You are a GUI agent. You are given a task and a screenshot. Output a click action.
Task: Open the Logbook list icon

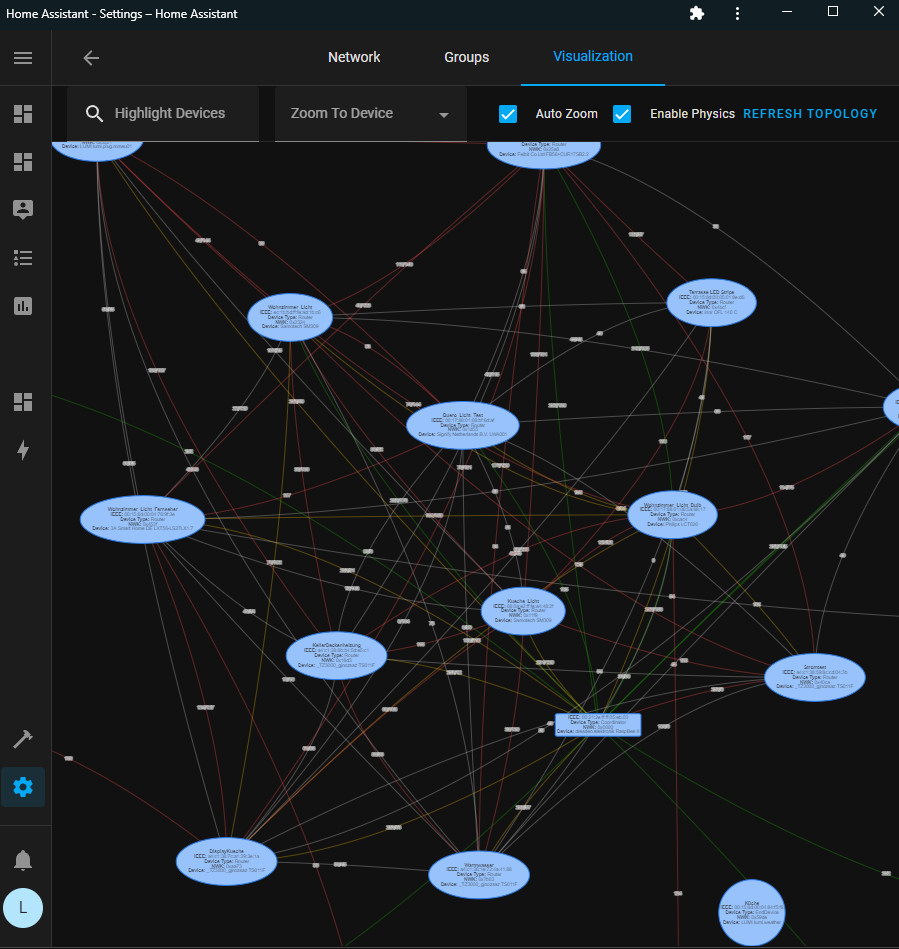(23, 258)
